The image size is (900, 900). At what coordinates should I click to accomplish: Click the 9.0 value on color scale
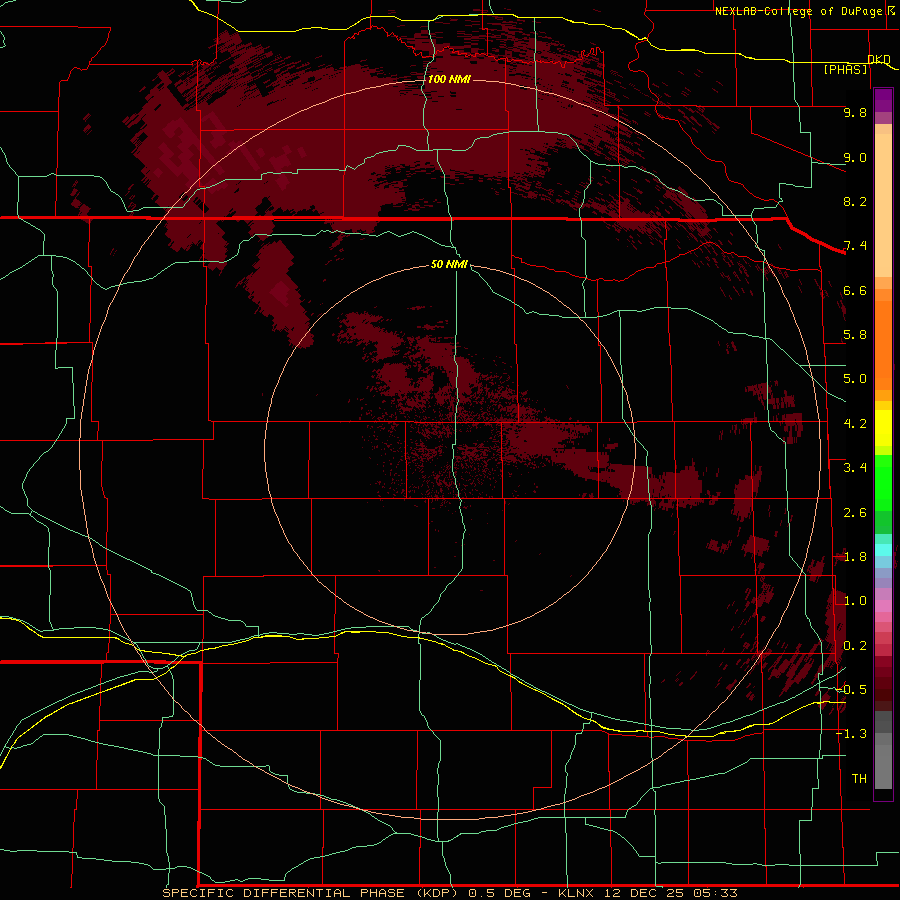pos(855,157)
